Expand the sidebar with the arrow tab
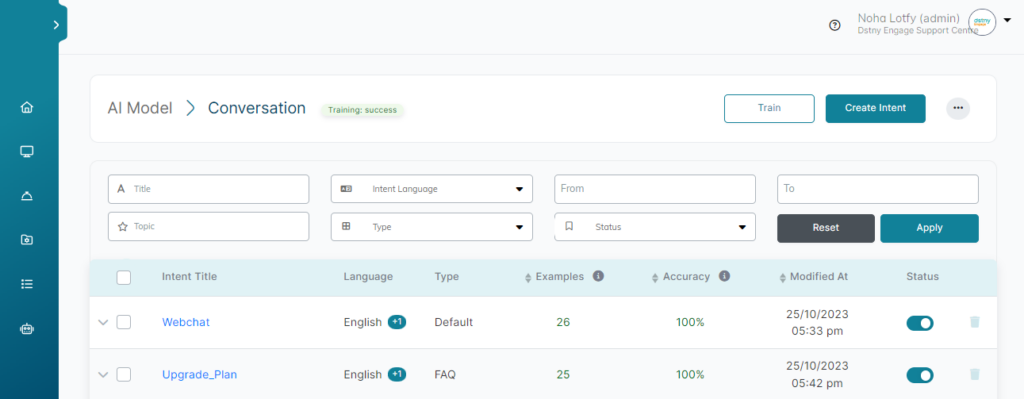Screen dimensions: 1024x399 (57, 25)
